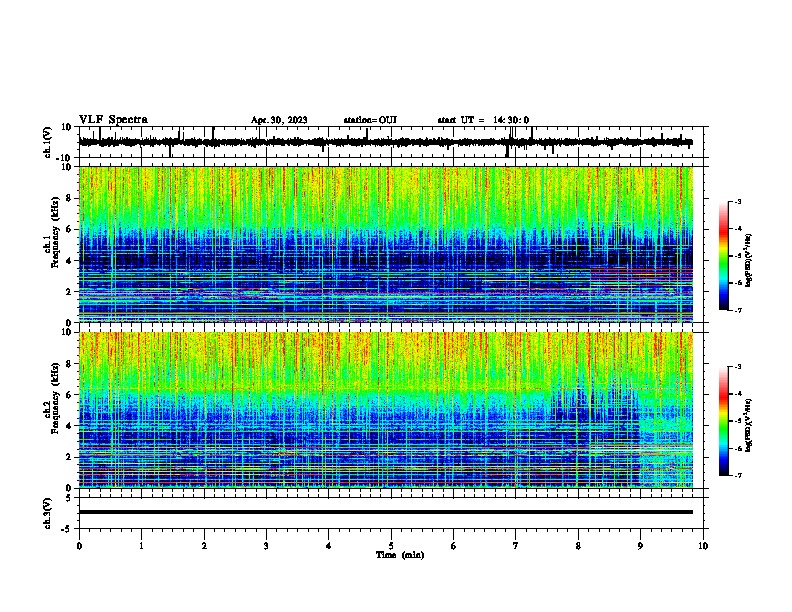Click time axis tick label '9'
This screenshot has width=792, height=612.
640,546
